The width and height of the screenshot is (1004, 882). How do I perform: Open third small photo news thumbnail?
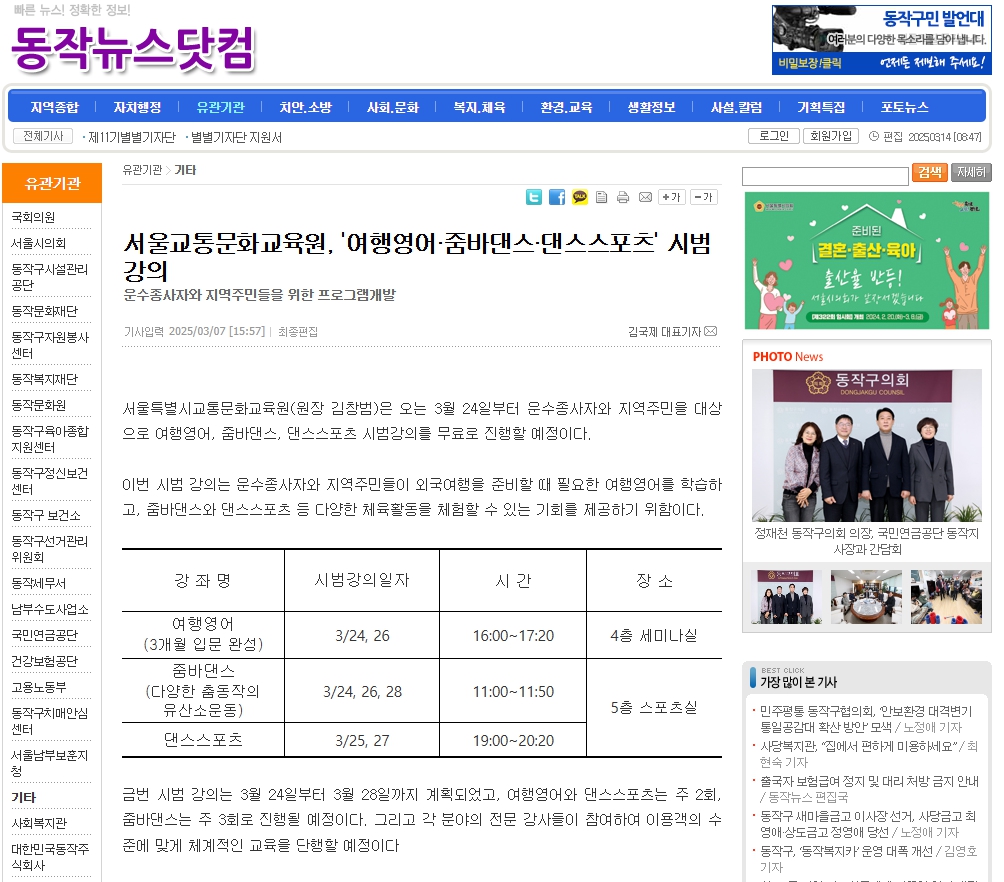pos(946,597)
